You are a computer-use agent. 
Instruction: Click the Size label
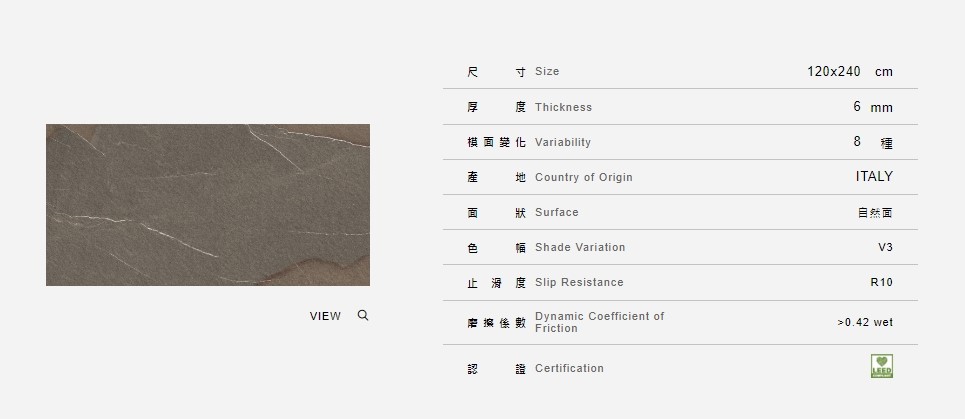coord(547,72)
